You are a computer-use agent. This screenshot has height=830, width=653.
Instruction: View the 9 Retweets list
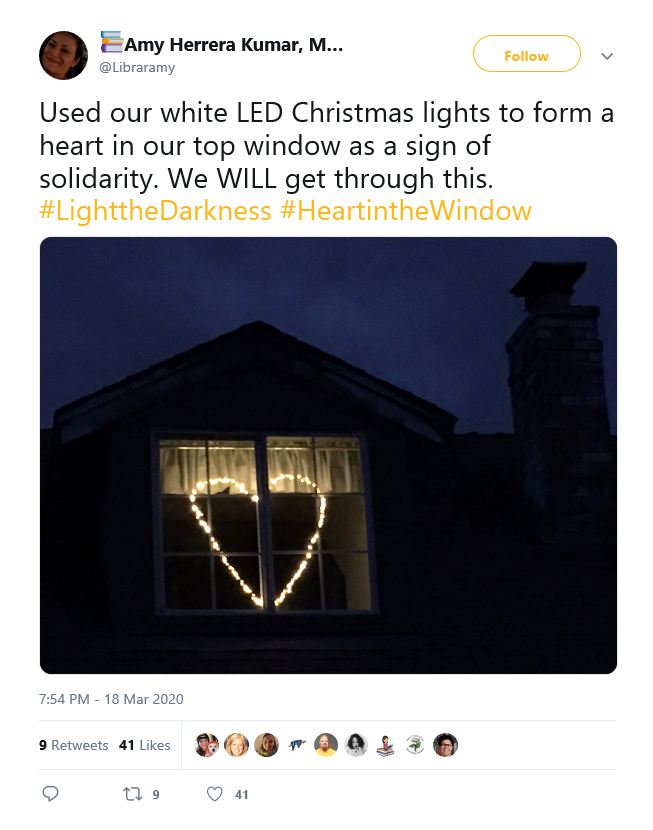coord(74,745)
